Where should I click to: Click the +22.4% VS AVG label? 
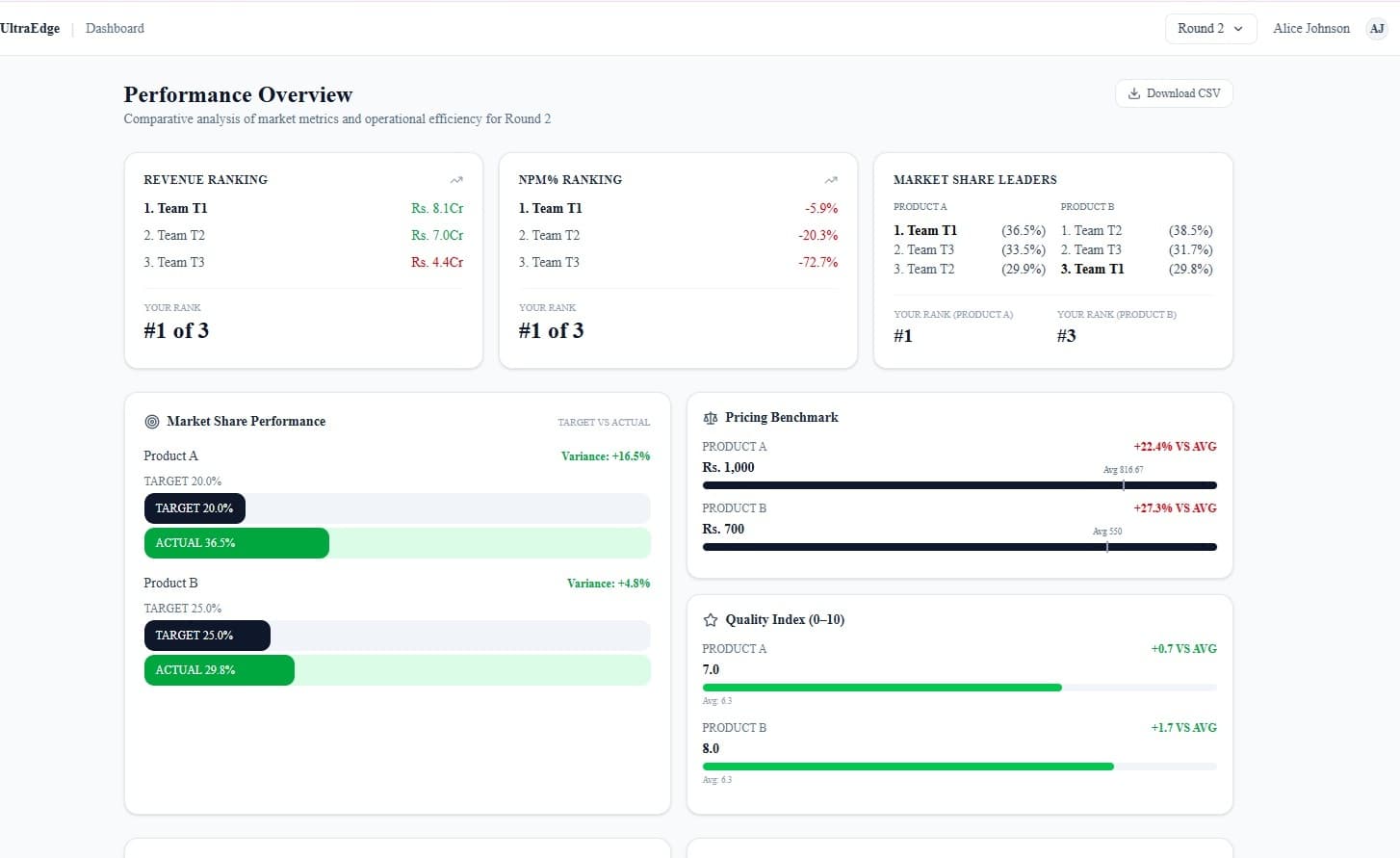pos(1175,447)
